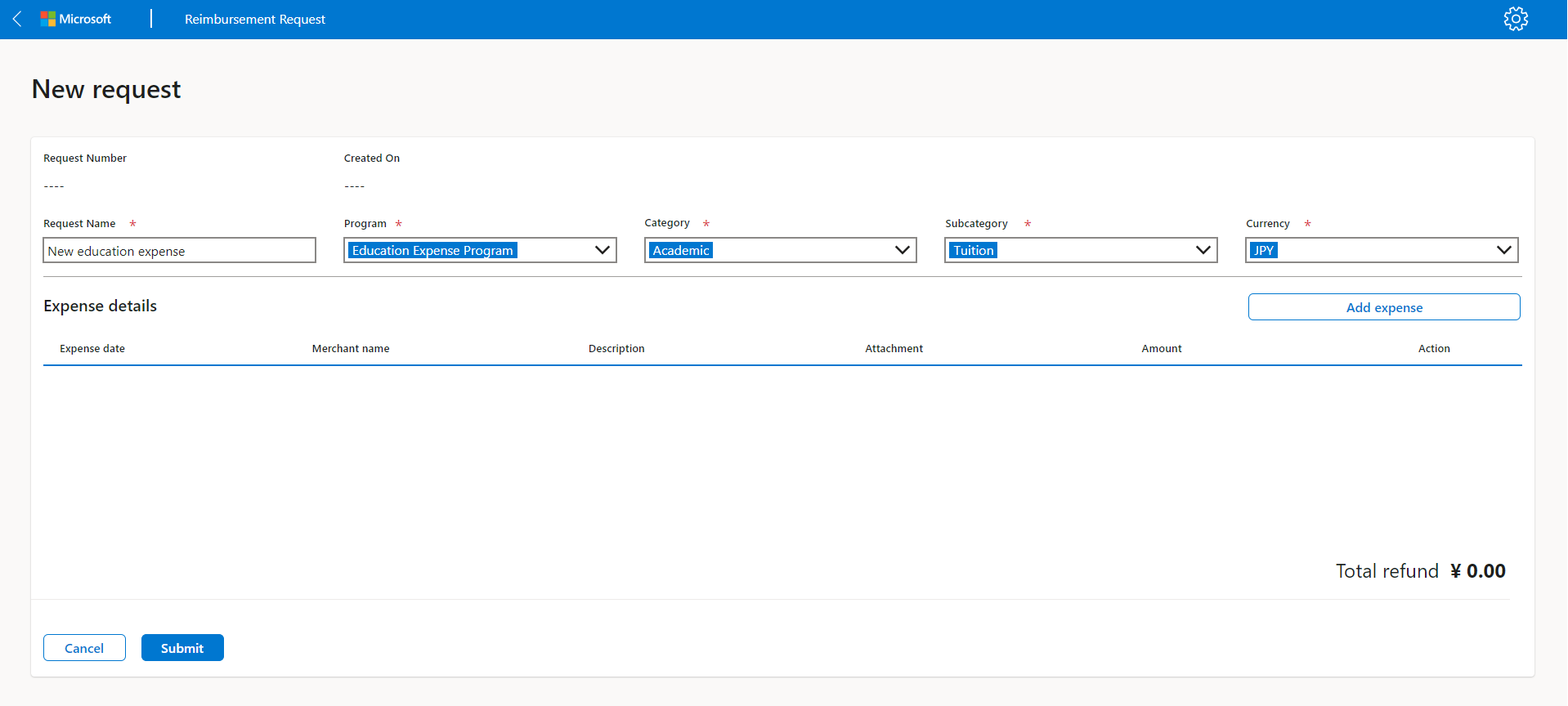The width and height of the screenshot is (1568, 706).
Task: Click the New request page heading
Action: click(106, 89)
